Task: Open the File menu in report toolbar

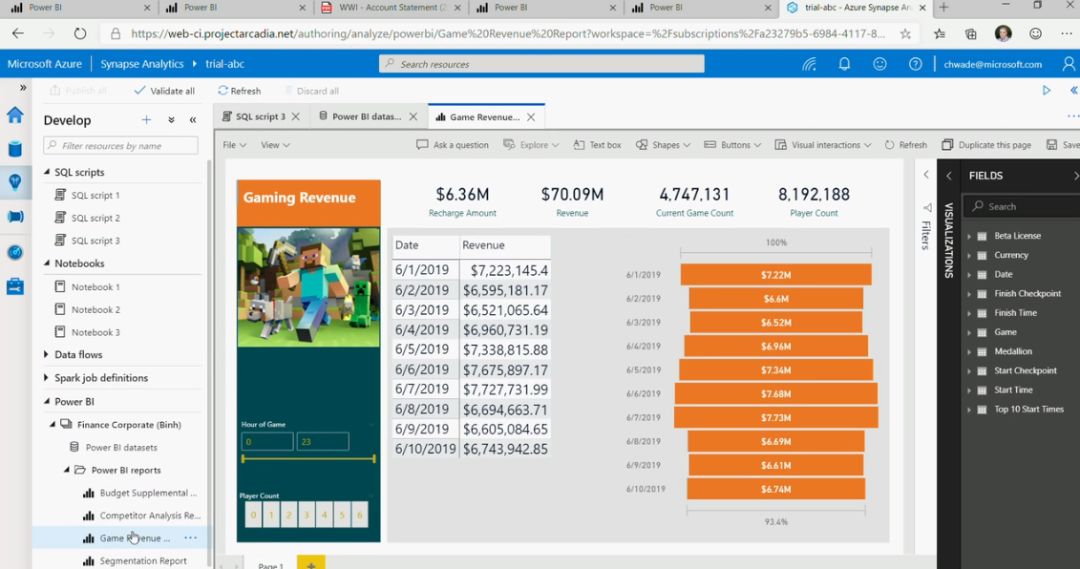Action: 233,145
